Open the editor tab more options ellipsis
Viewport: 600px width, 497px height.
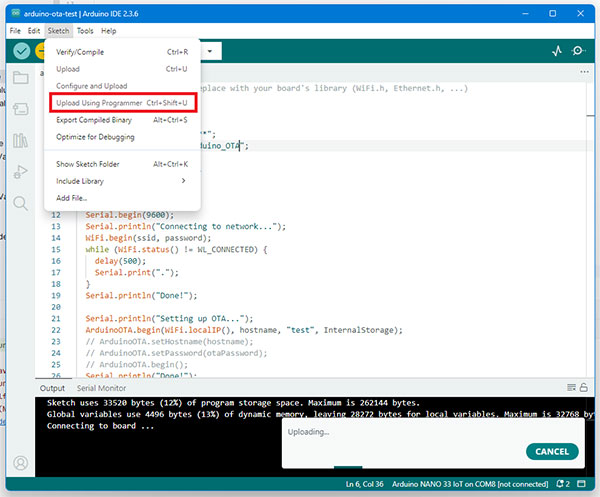click(584, 72)
